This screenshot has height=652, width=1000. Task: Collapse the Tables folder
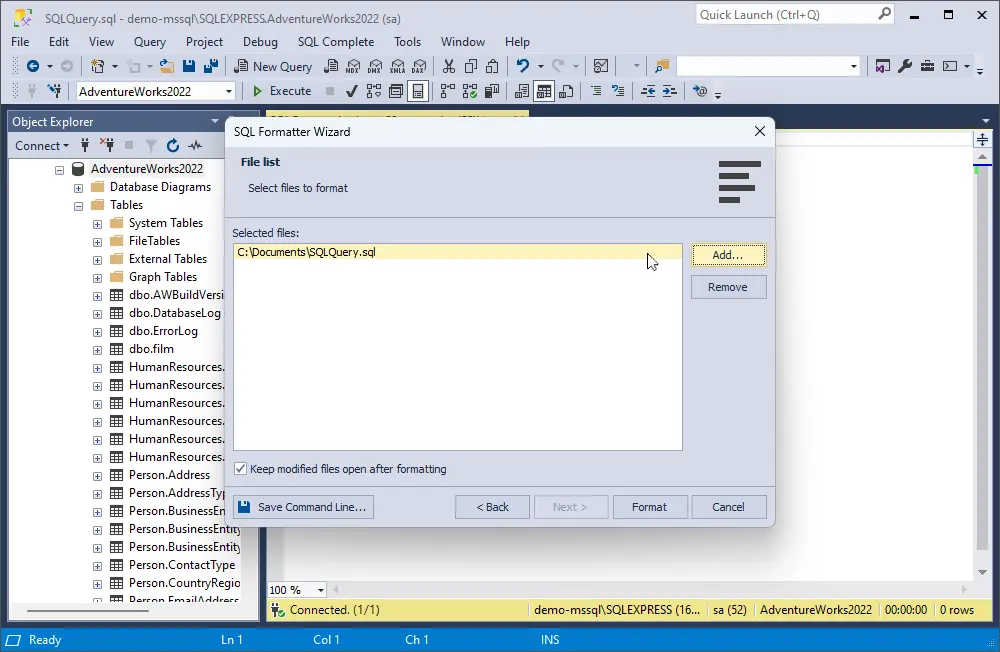(77, 204)
